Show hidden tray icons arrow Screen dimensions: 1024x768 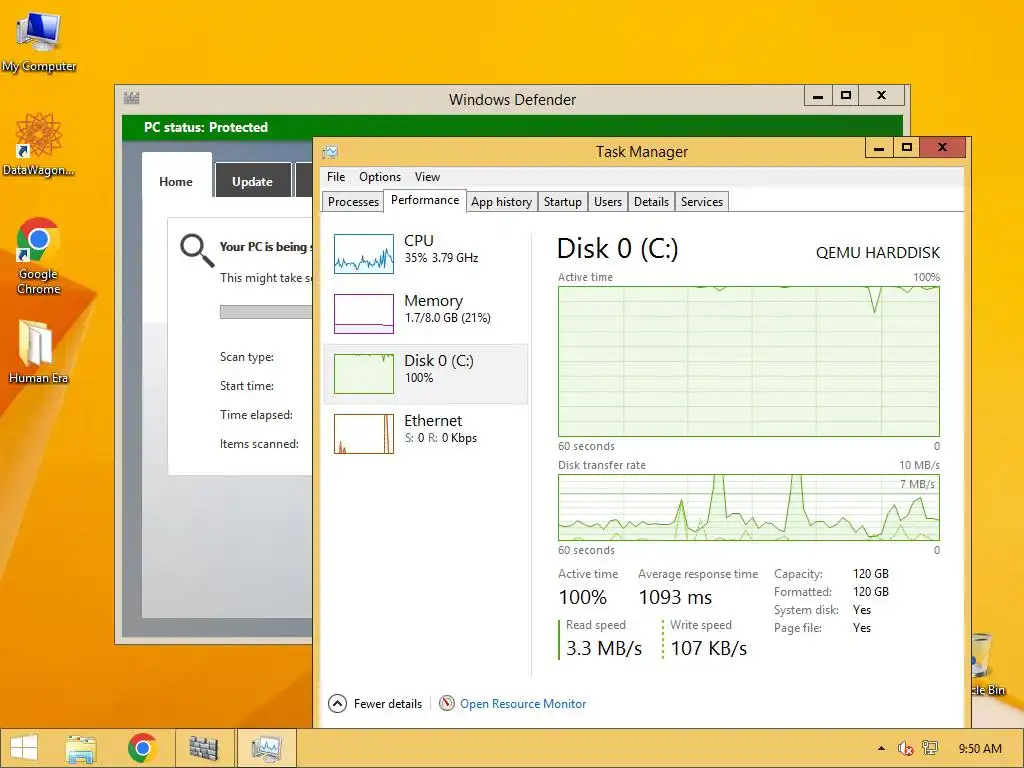(x=881, y=748)
